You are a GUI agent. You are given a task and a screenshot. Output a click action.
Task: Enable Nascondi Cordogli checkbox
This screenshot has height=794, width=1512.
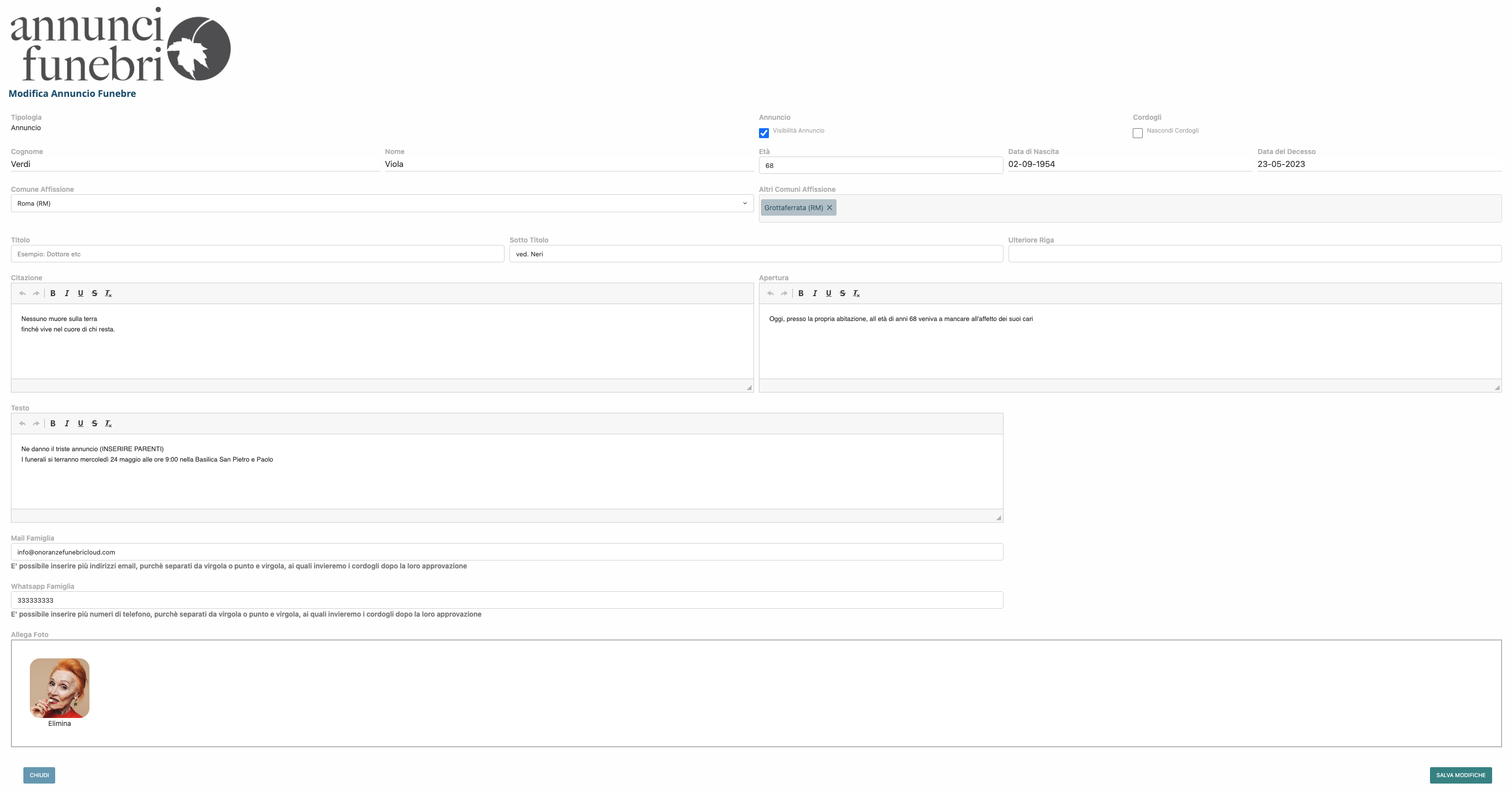point(1138,133)
